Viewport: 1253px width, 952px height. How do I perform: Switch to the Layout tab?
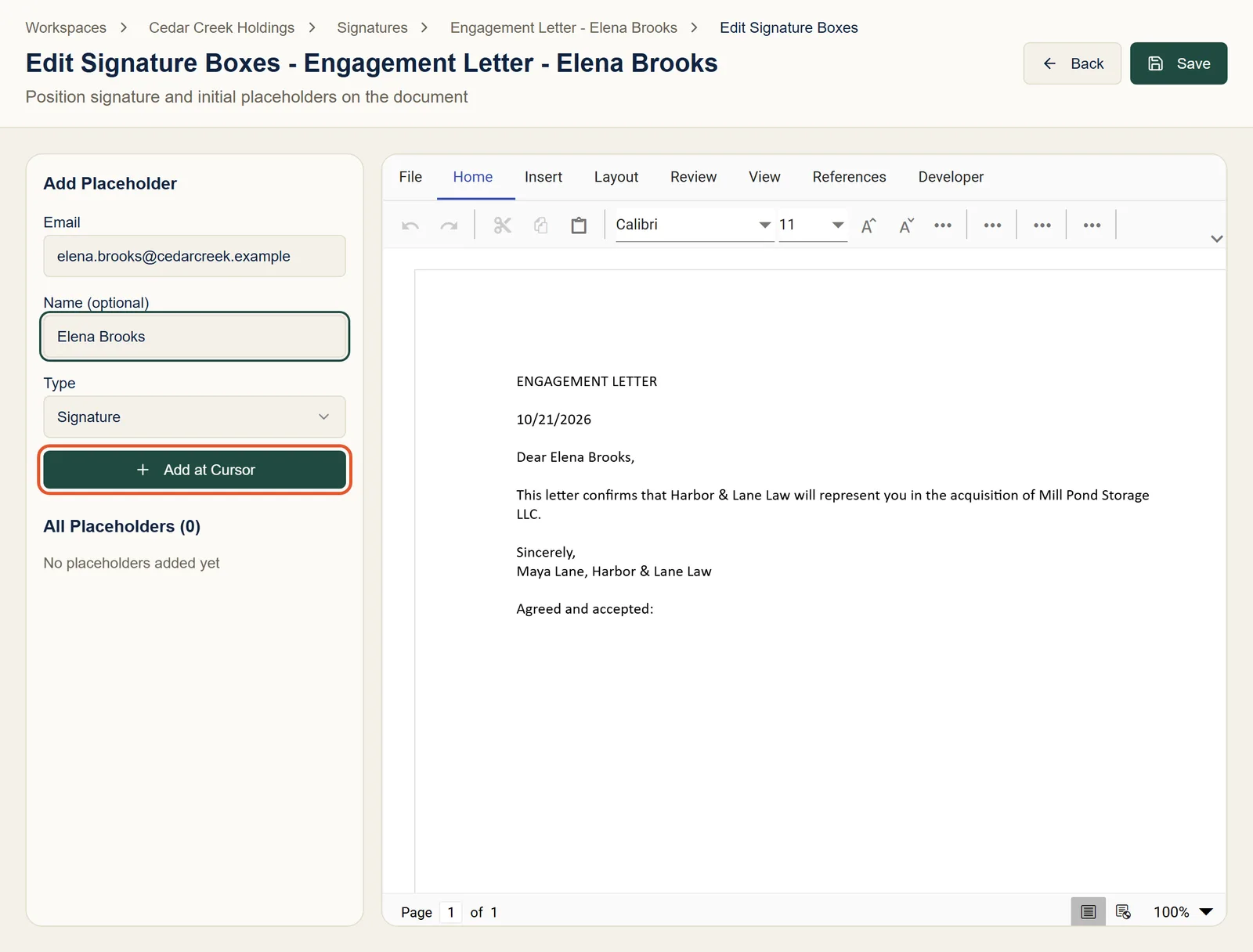point(616,177)
